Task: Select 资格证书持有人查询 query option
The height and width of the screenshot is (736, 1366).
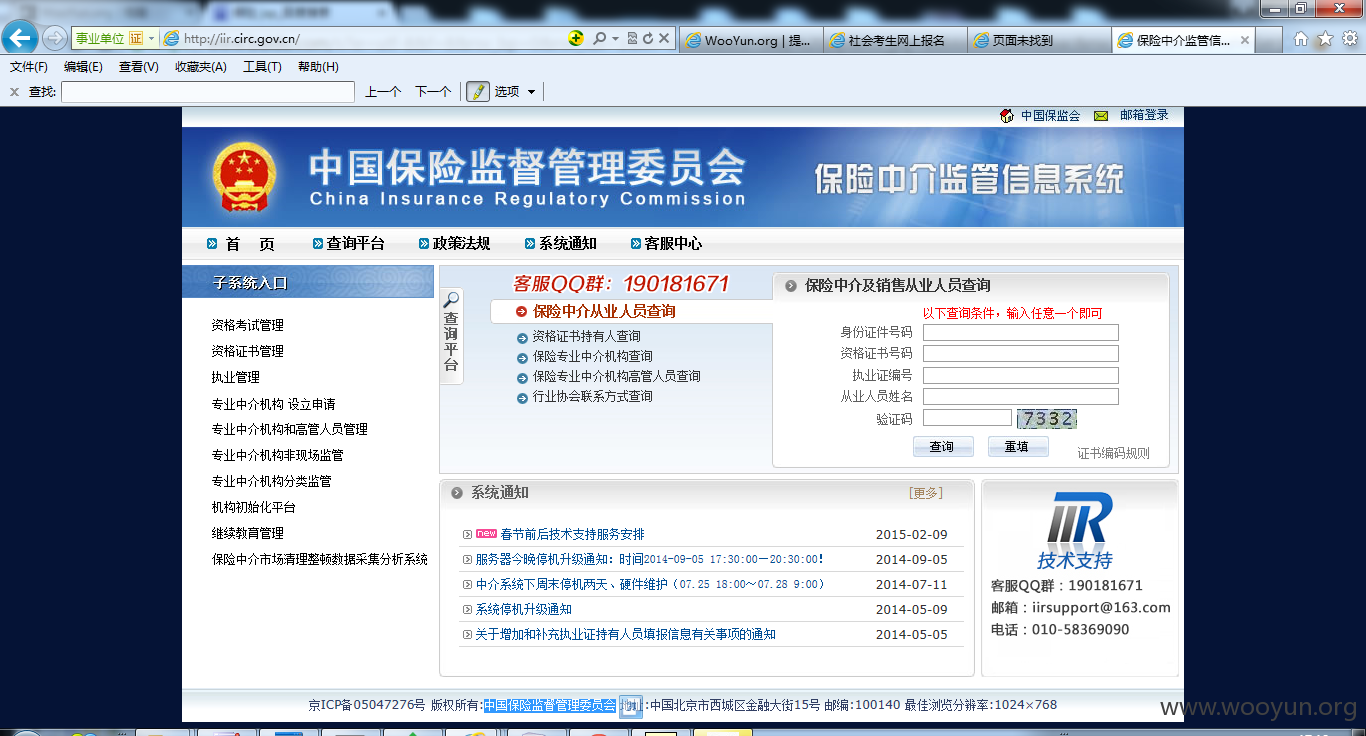Action: [x=586, y=336]
